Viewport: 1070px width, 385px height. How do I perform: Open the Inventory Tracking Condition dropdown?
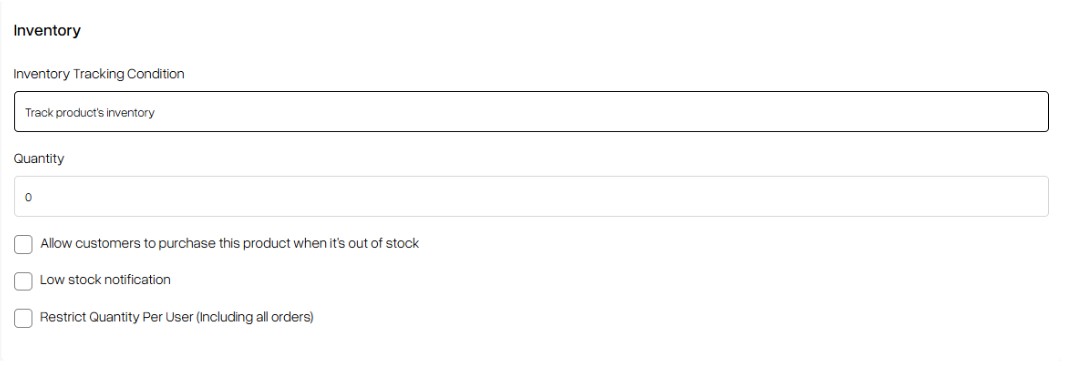pyautogui.click(x=531, y=111)
